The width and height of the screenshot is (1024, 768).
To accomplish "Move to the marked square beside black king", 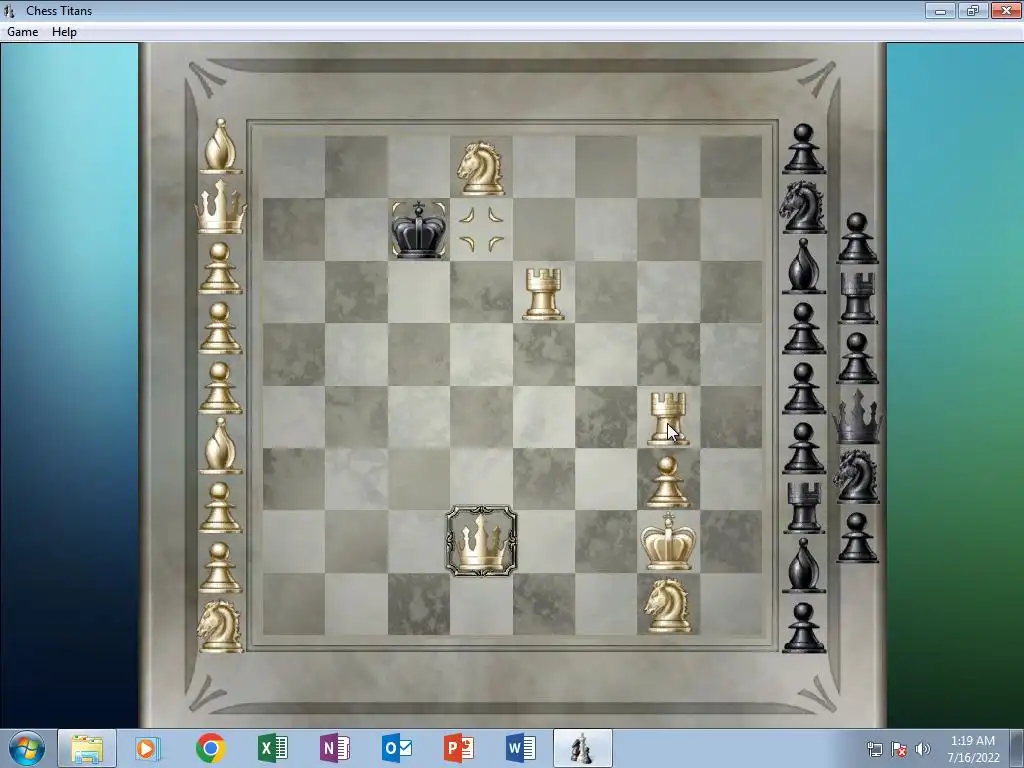I will click(x=481, y=229).
